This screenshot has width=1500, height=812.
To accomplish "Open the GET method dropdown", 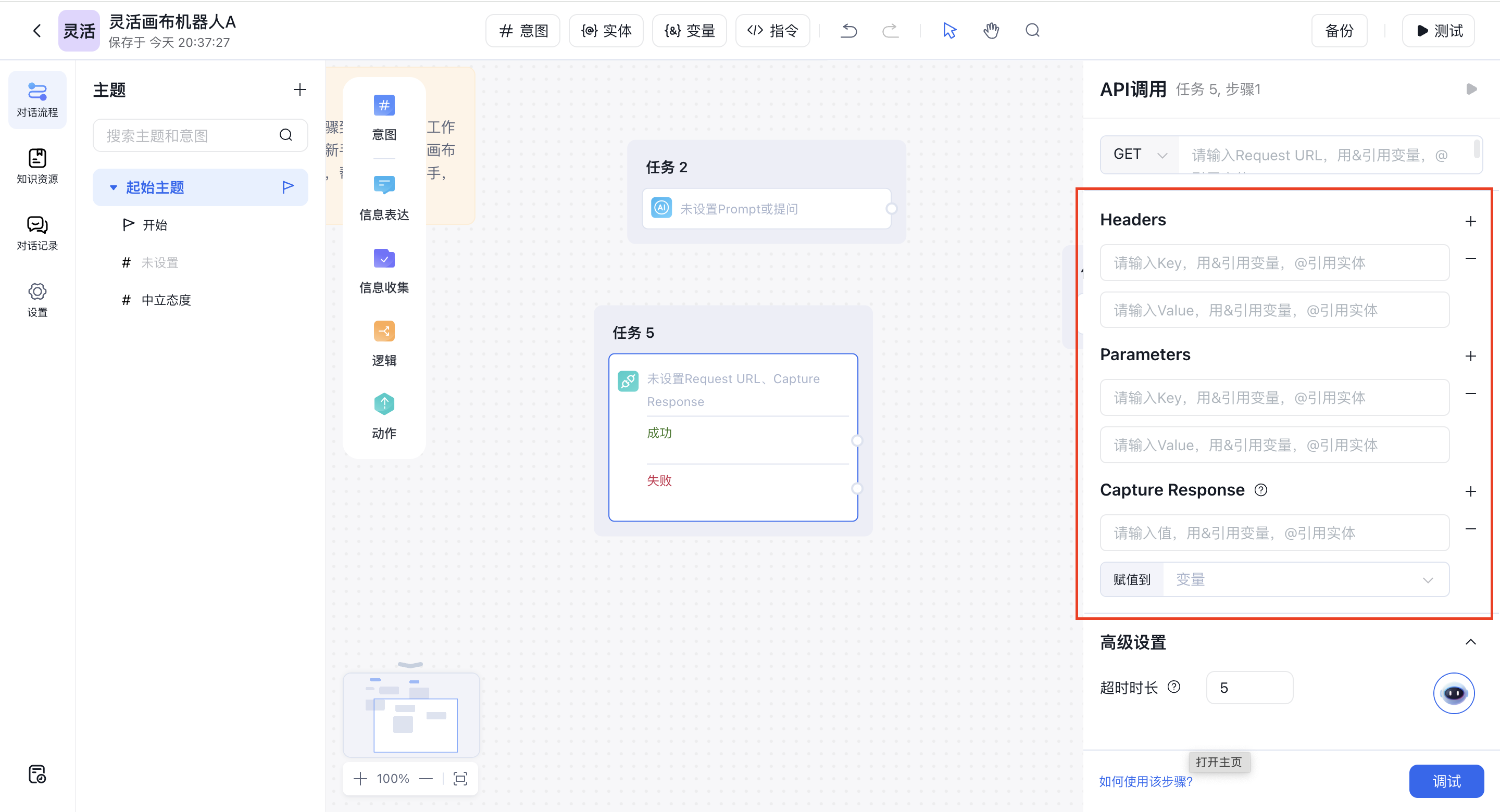I will (x=1139, y=155).
